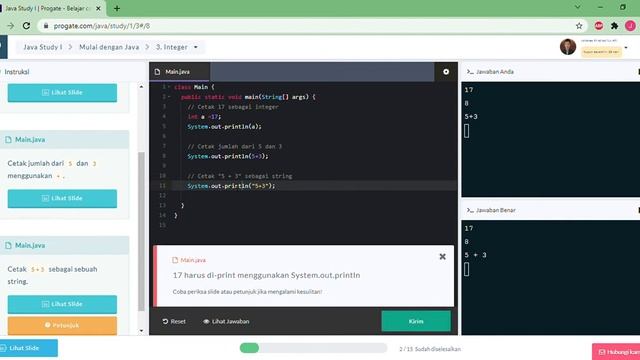The width and height of the screenshot is (640, 360).
Task: Click the instructions panel scrollbar thumb
Action: click(141, 231)
